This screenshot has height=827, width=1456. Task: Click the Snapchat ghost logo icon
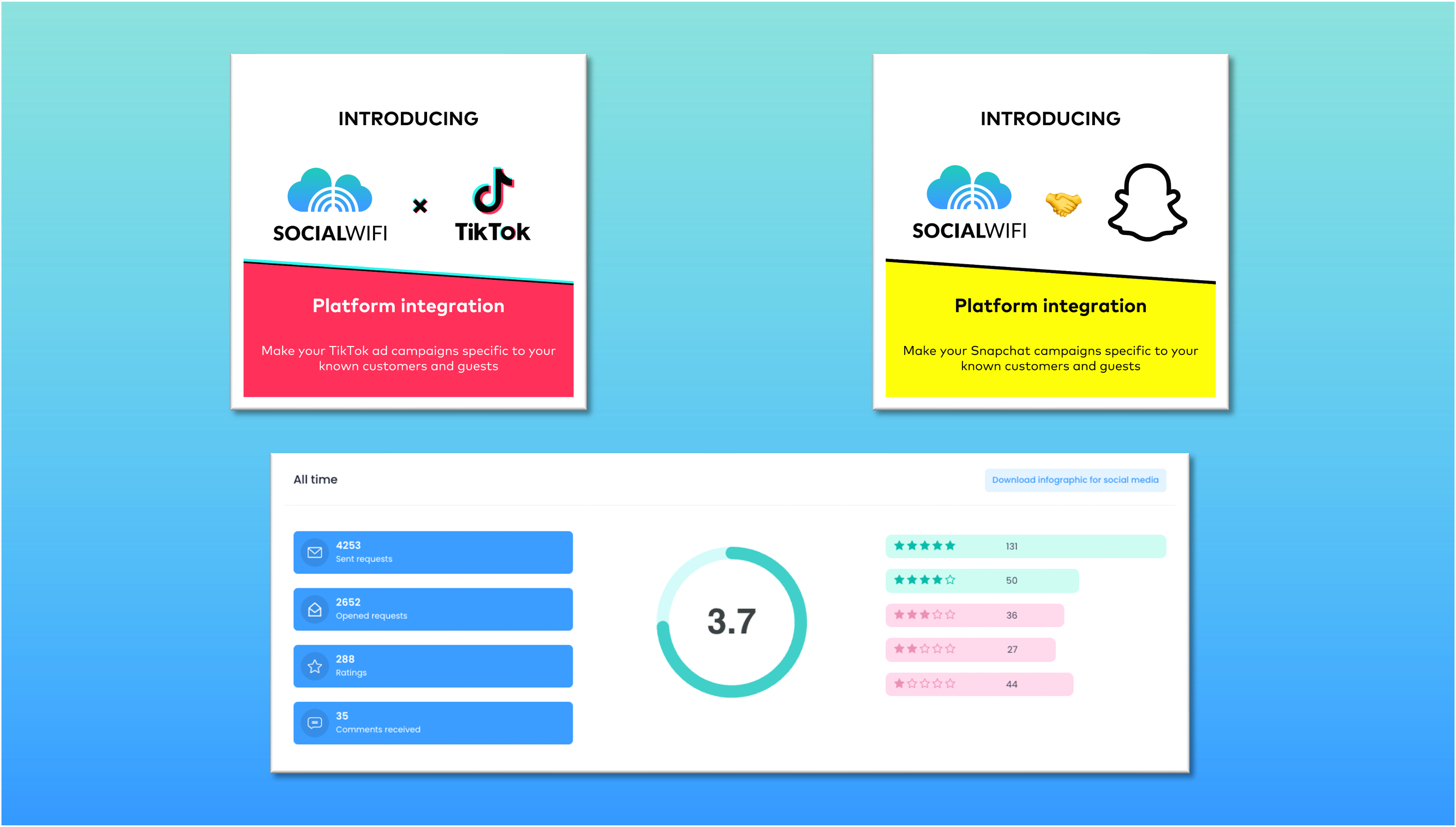[x=1147, y=202]
